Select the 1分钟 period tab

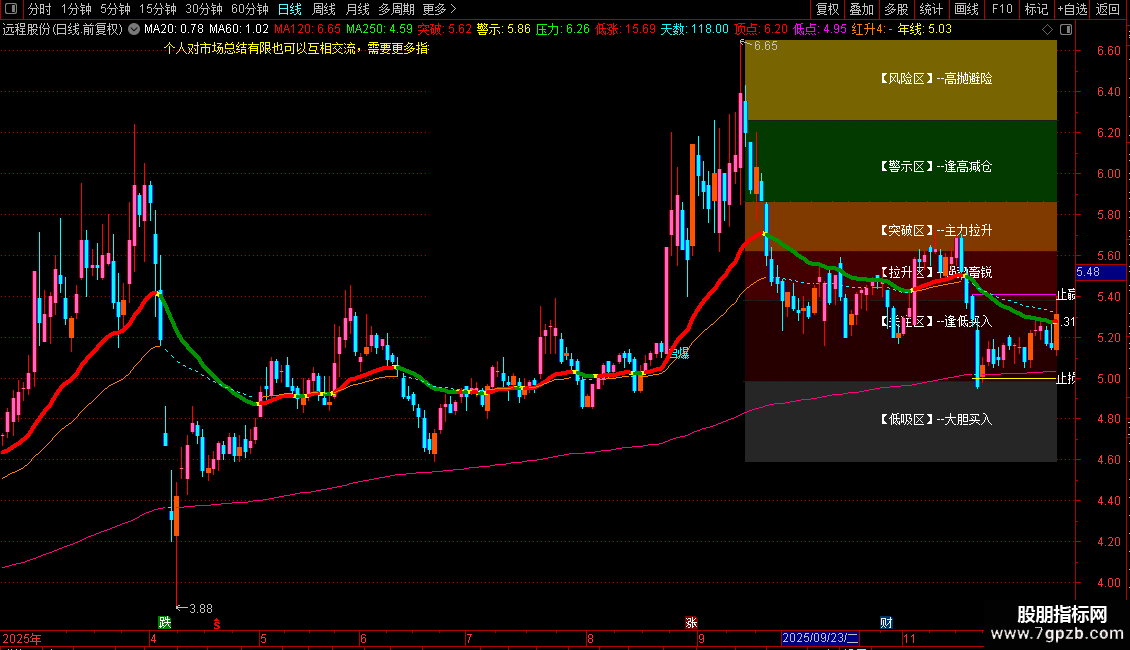coord(76,9)
